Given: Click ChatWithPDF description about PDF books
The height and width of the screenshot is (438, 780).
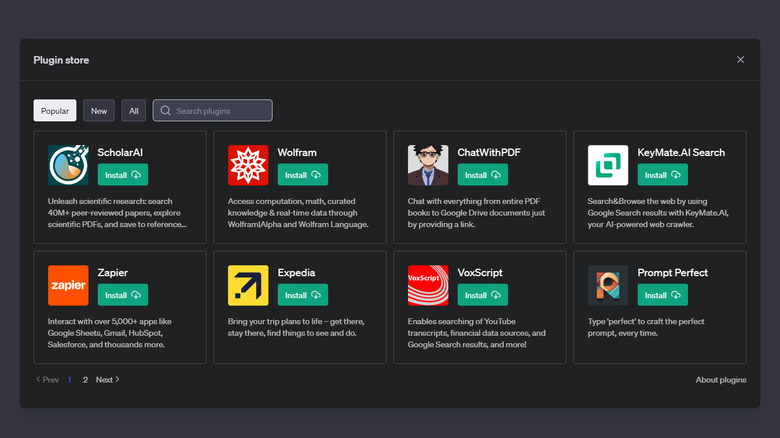Looking at the screenshot, I should (477, 213).
